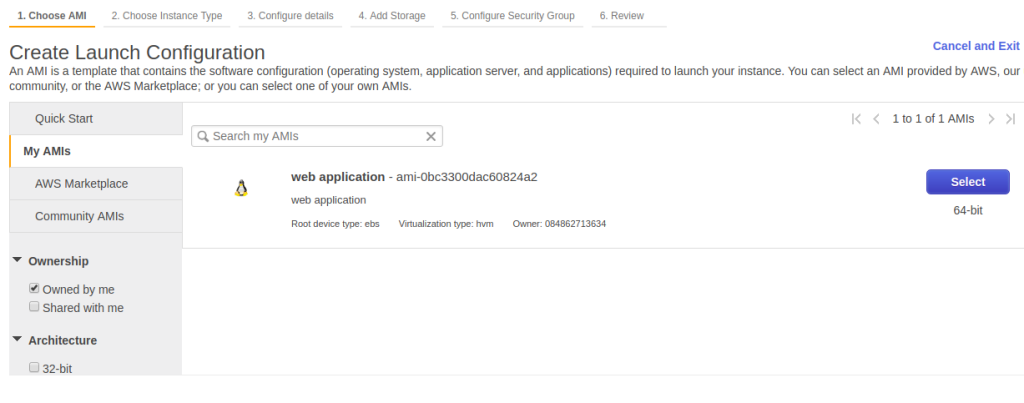1024x403 pixels.
Task: Click the search magnifier icon
Action: 202,136
